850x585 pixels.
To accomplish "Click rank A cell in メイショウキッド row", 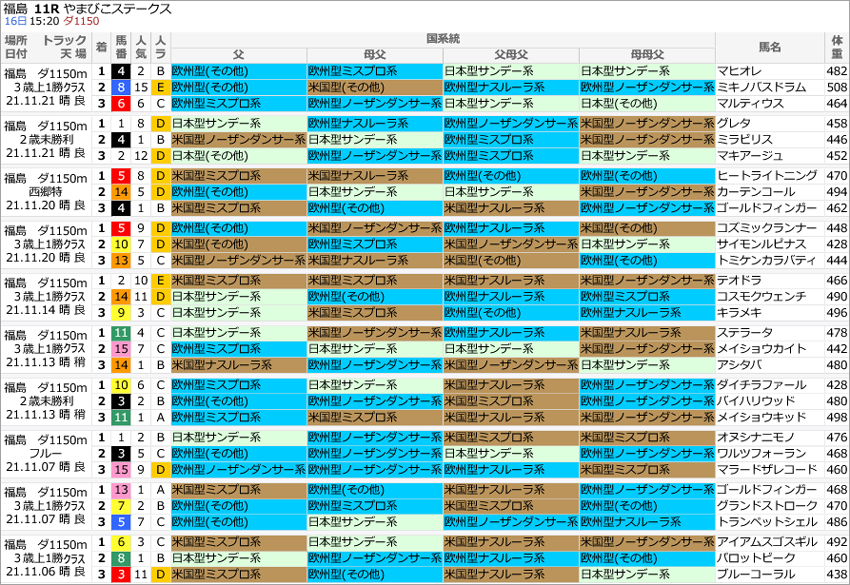I will 160,417.
